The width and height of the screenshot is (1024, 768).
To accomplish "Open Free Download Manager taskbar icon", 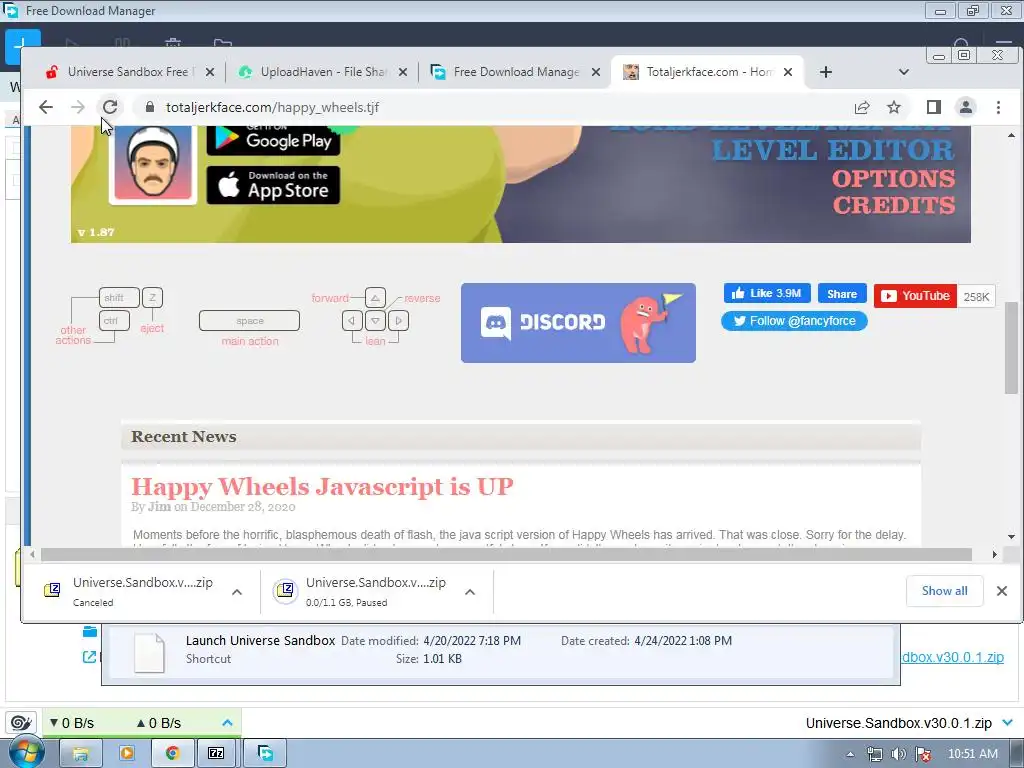I will pyautogui.click(x=266, y=753).
